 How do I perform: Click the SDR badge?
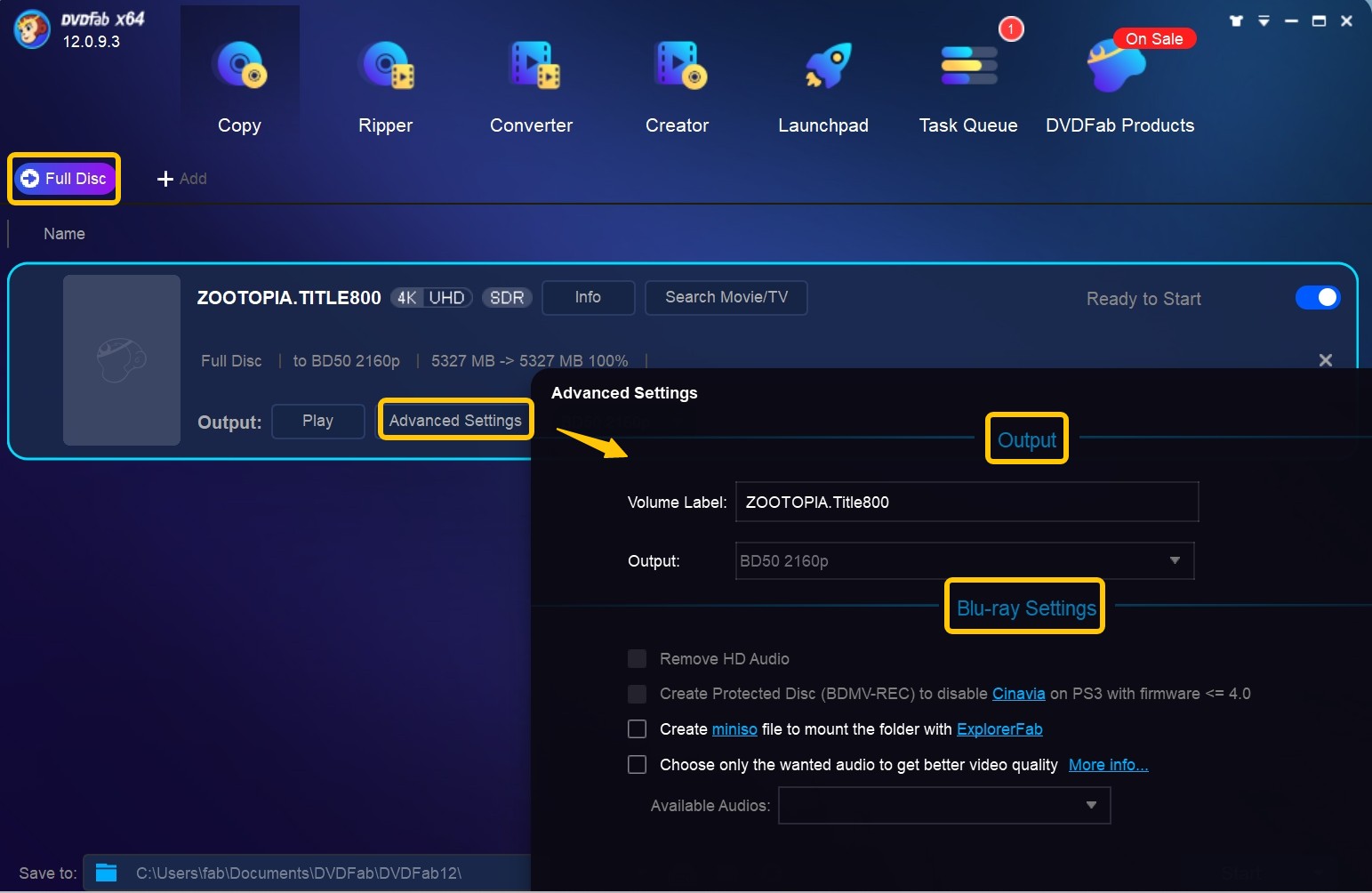[507, 298]
